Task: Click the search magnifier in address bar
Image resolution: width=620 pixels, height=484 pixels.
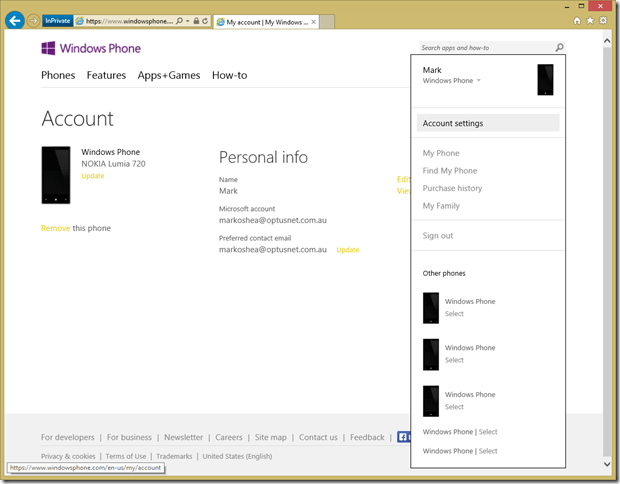Action: click(180, 21)
